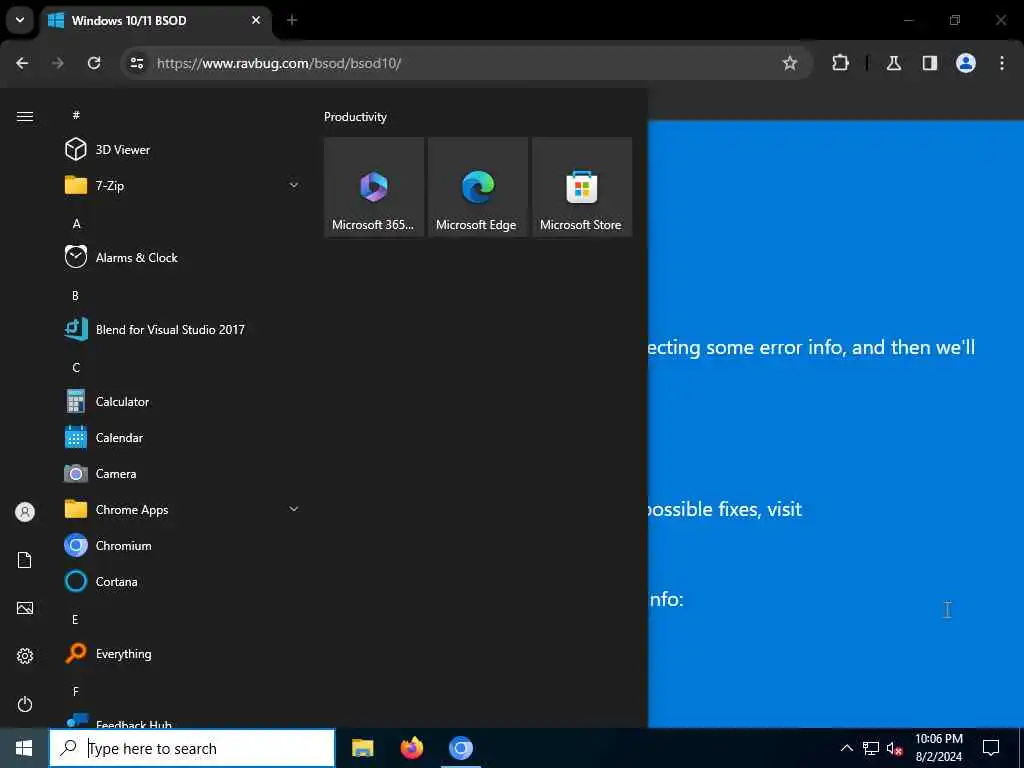The width and height of the screenshot is (1024, 768).
Task: Open the Microsoft Store tile
Action: coord(582,187)
